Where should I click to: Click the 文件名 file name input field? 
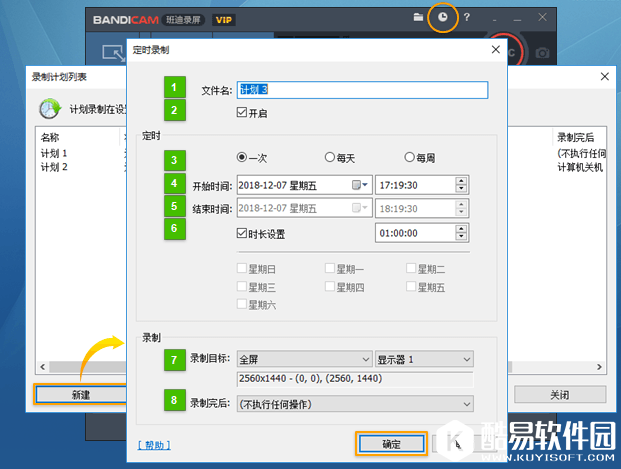click(x=362, y=90)
